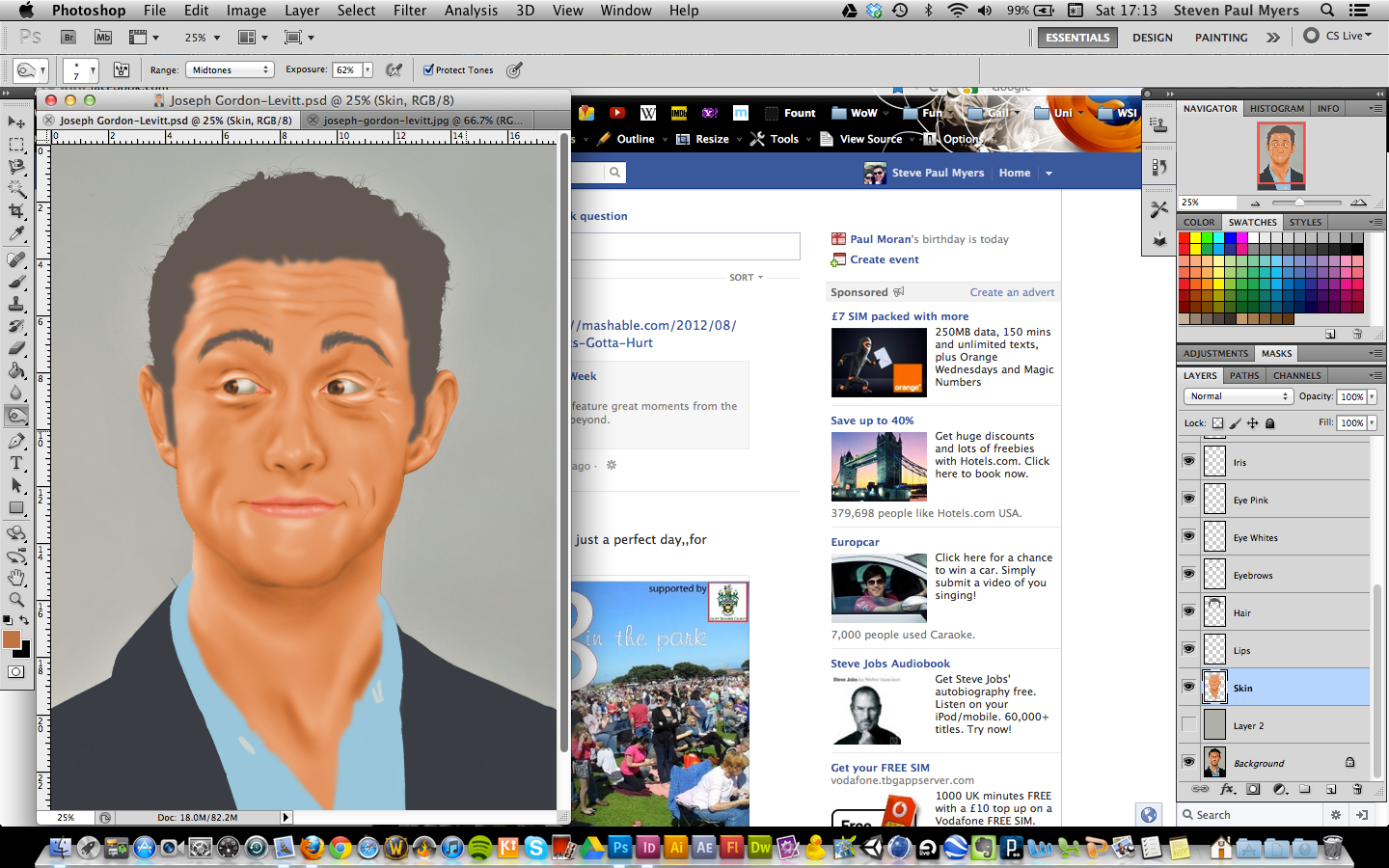Select the Blur tool

click(16, 393)
